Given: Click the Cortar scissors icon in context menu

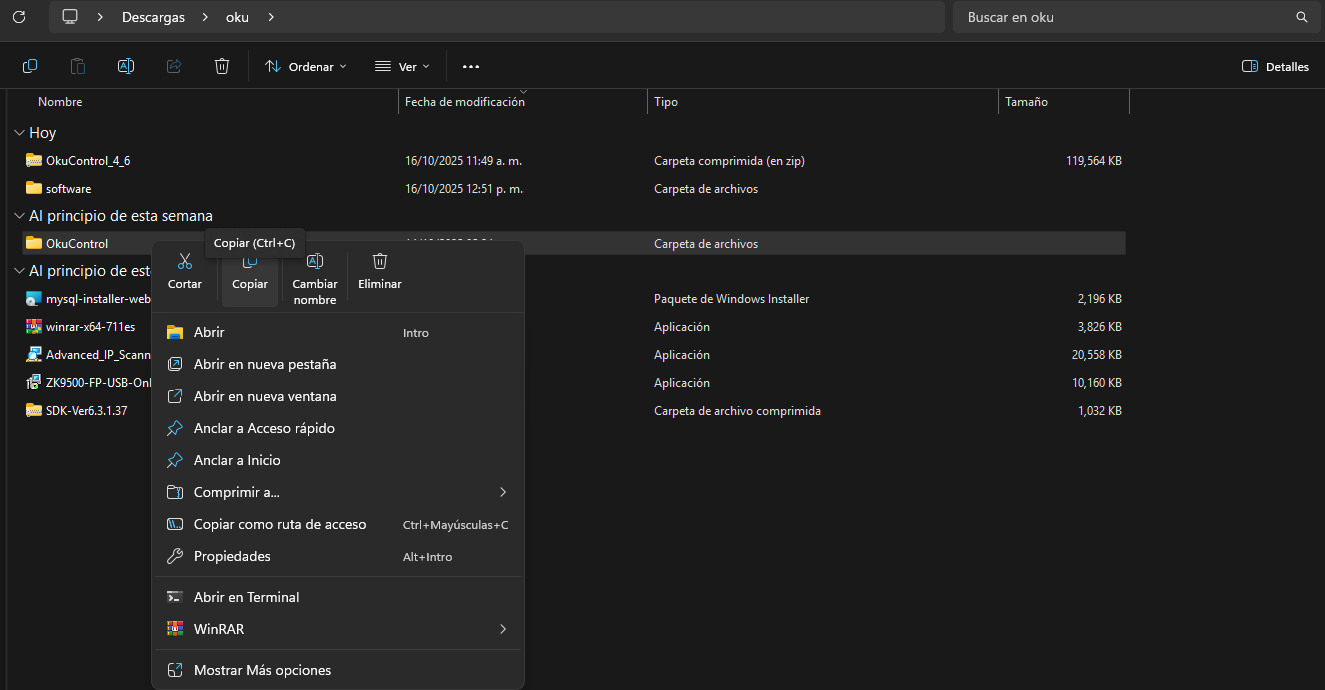Looking at the screenshot, I should (x=184, y=262).
